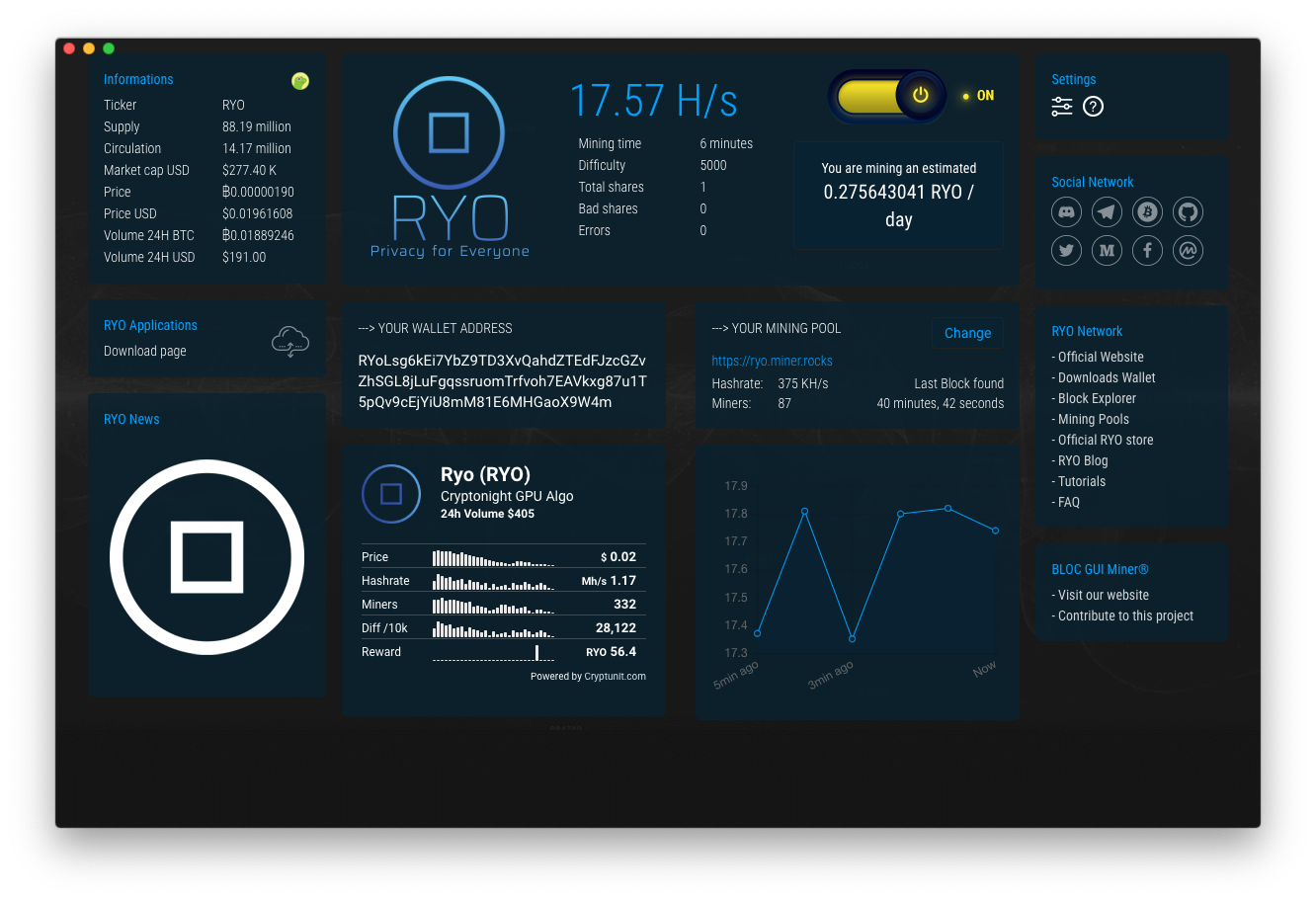The image size is (1316, 901).
Task: Click the Change mining pool button
Action: tap(967, 333)
